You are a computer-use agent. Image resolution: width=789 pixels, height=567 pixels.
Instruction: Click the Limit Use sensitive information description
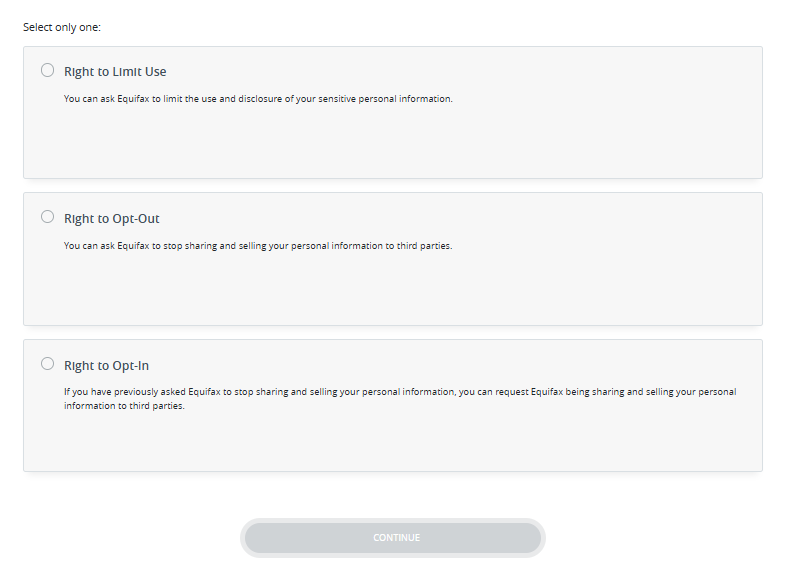pos(258,99)
